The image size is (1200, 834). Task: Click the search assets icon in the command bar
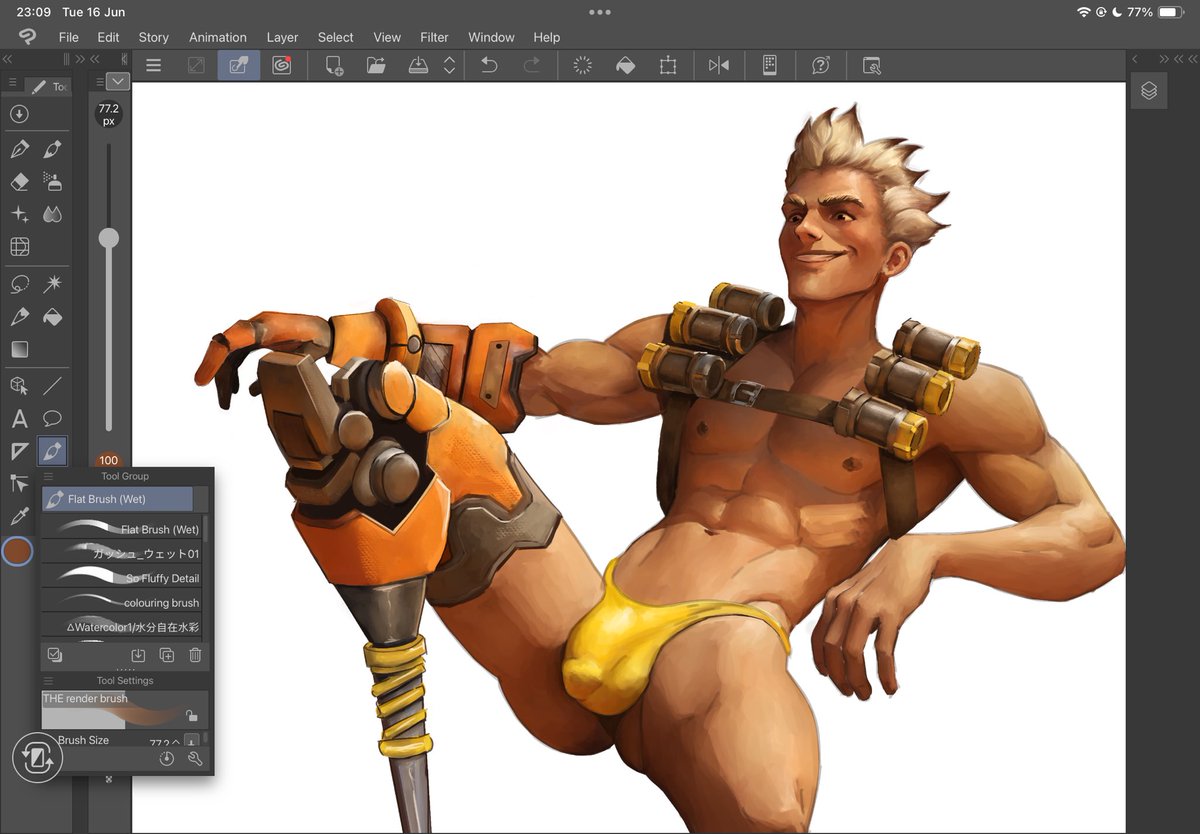872,66
